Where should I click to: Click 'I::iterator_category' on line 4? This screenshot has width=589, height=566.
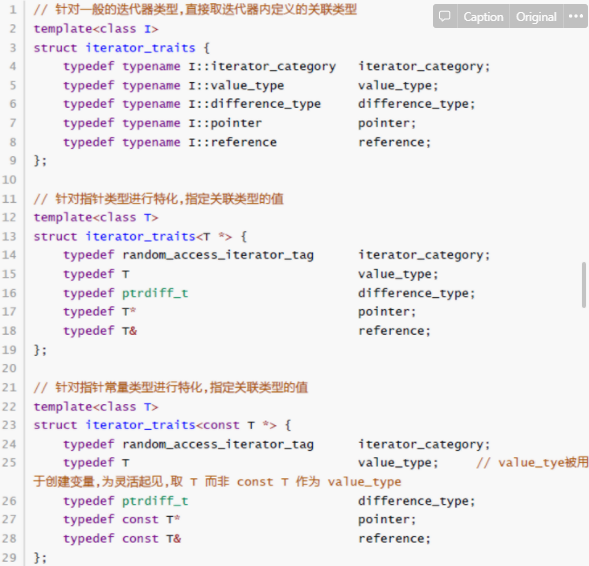262,67
